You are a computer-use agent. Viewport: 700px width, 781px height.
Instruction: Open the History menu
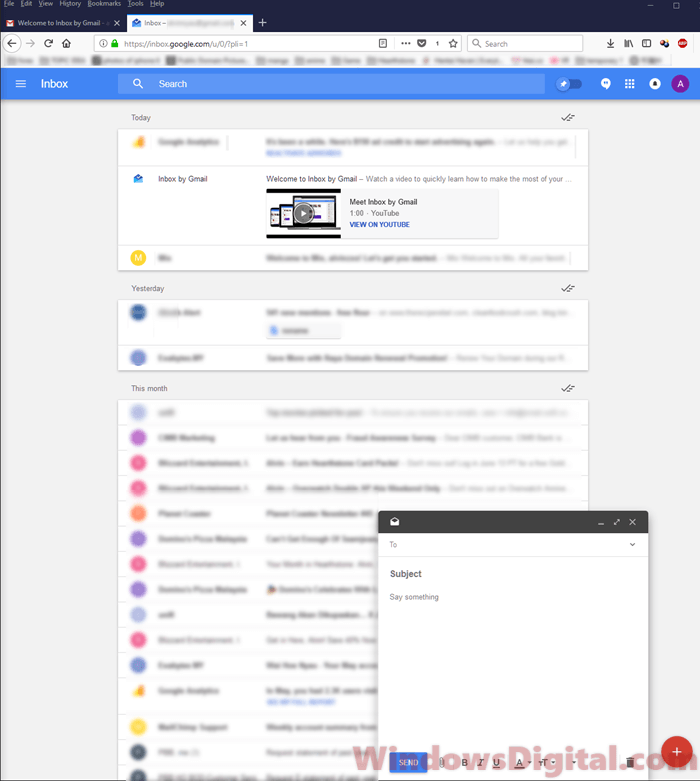pos(70,3)
